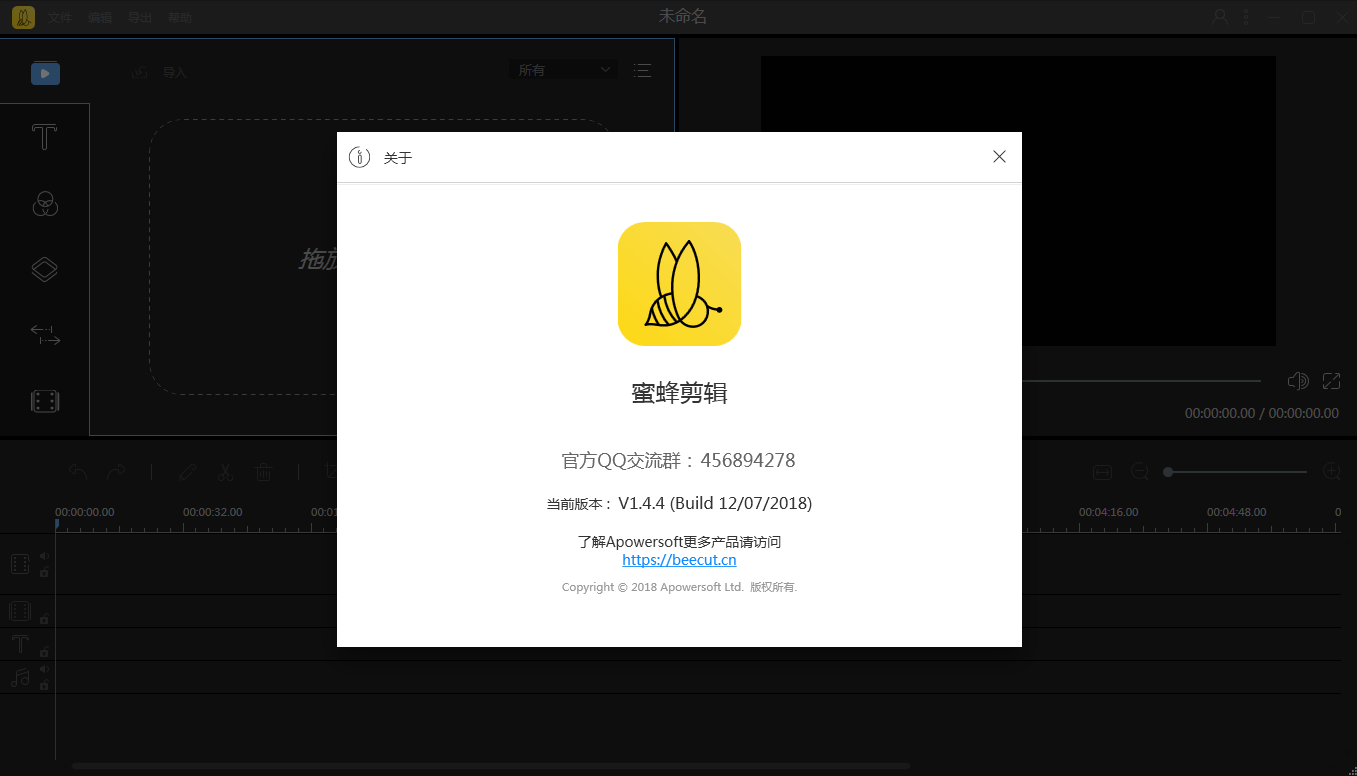Open the user account icon in title bar
Image resolution: width=1357 pixels, height=776 pixels.
pyautogui.click(x=1220, y=17)
